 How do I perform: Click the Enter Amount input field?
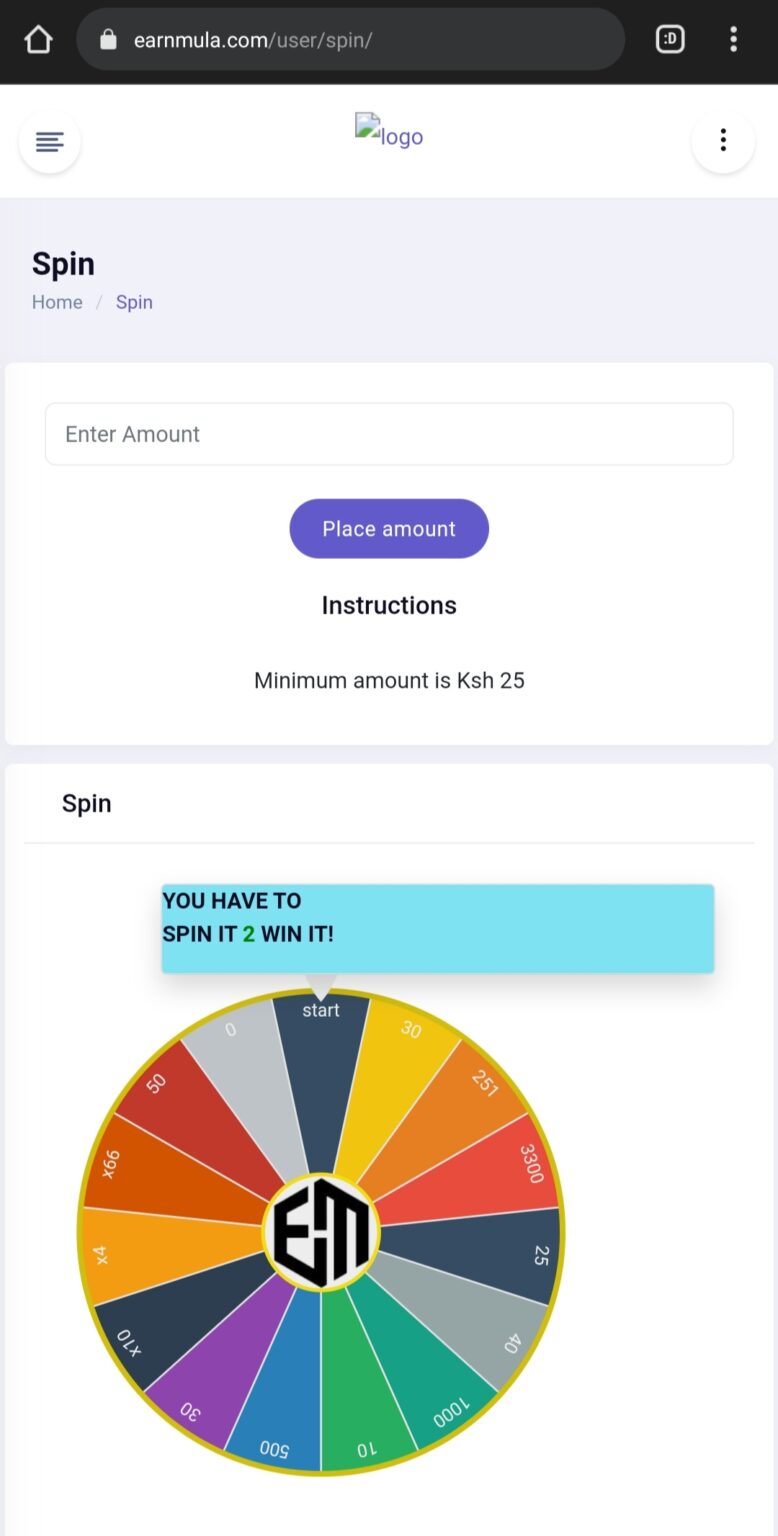click(389, 434)
